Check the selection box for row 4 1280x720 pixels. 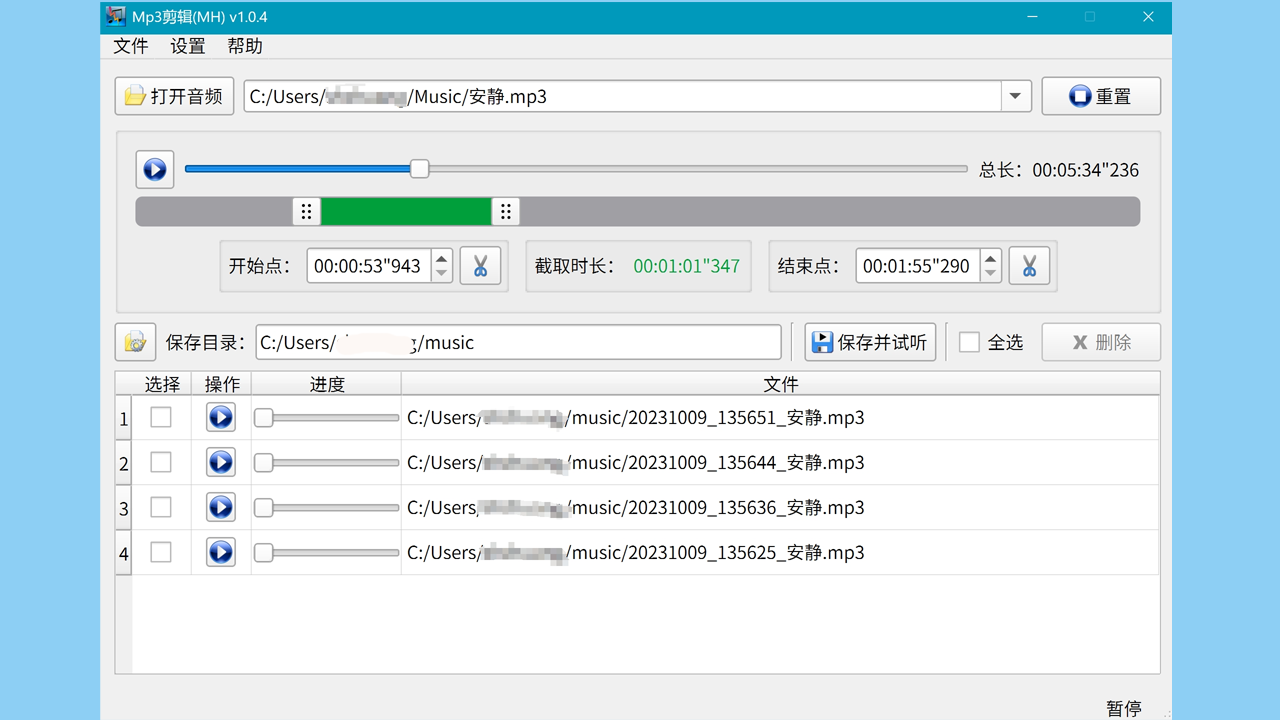pyautogui.click(x=161, y=552)
